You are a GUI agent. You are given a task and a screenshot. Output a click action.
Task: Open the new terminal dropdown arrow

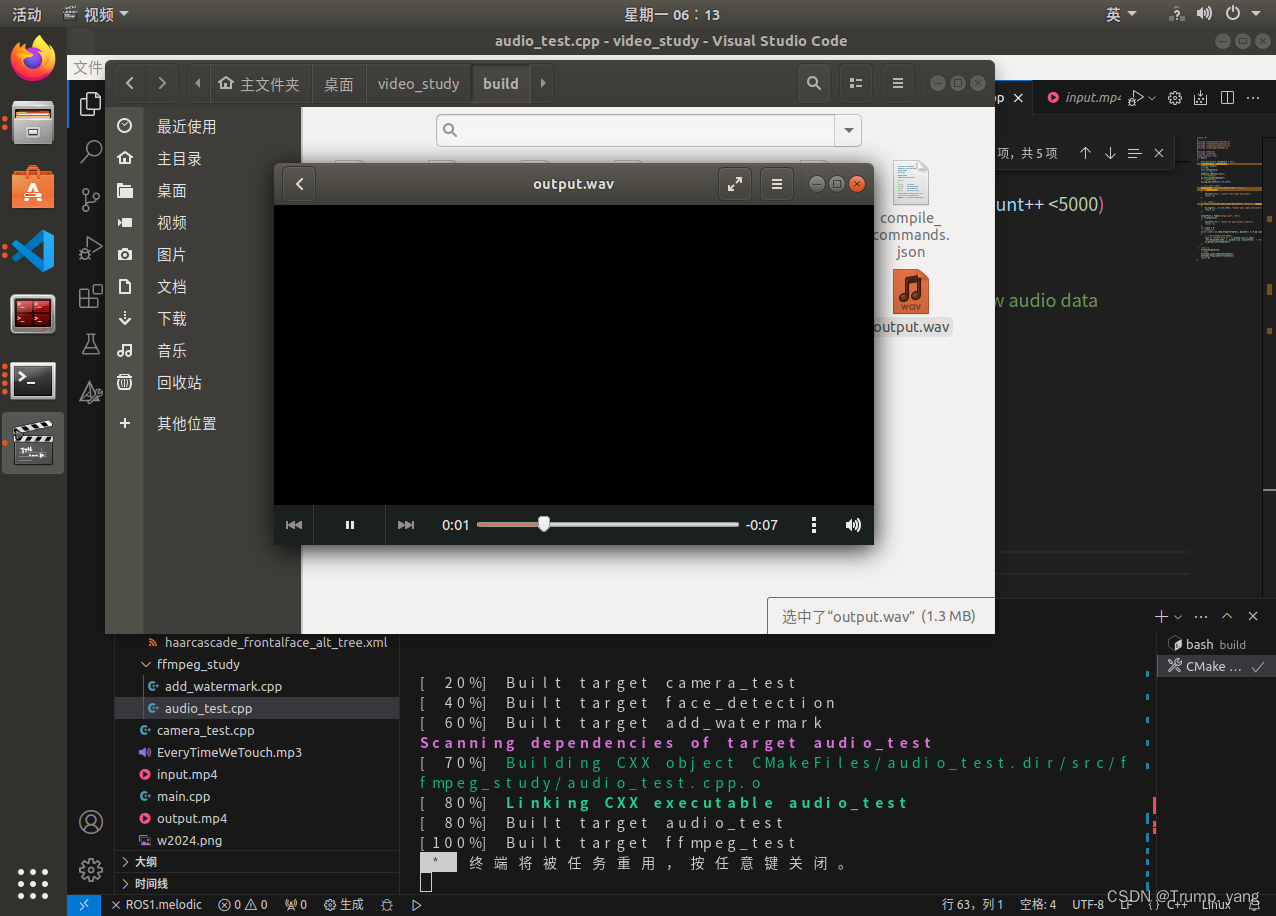[x=1178, y=617]
